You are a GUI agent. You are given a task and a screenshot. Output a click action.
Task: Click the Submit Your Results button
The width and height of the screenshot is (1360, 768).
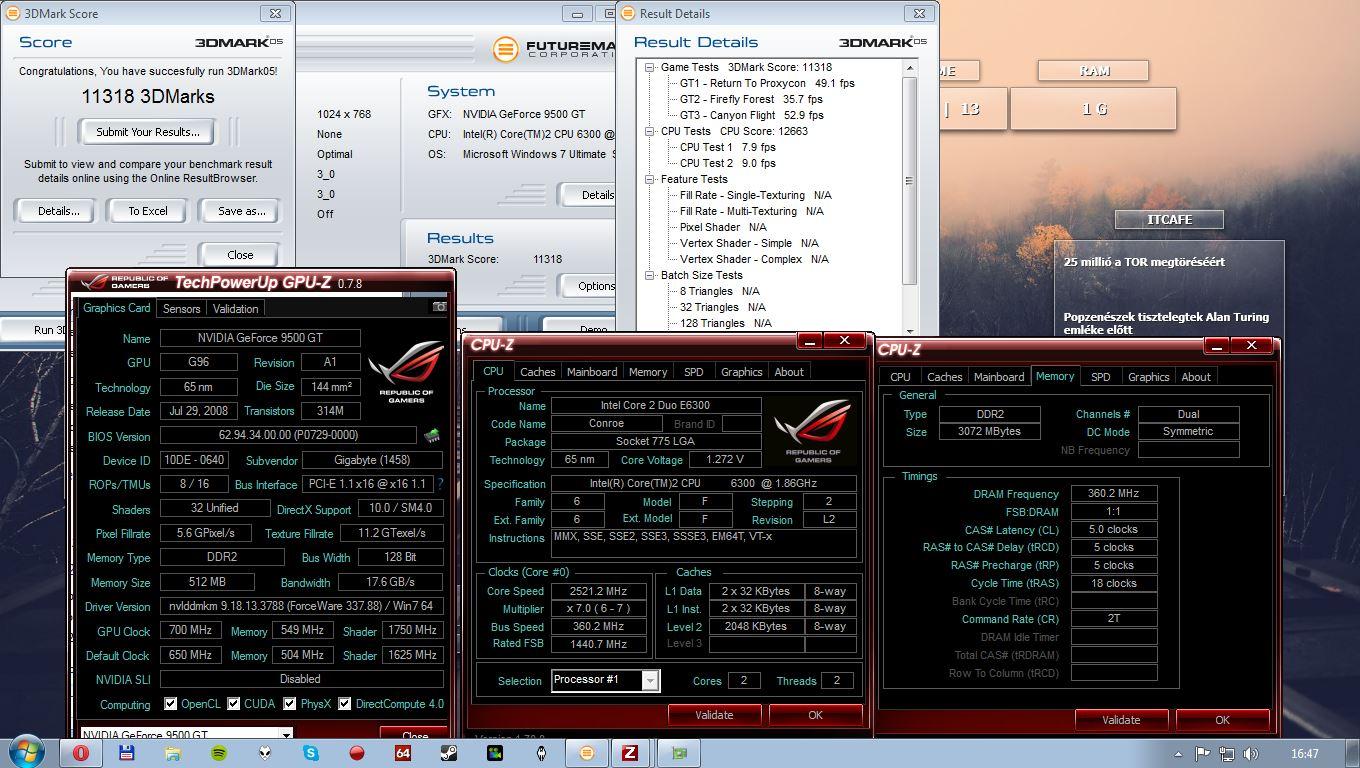[x=147, y=132]
